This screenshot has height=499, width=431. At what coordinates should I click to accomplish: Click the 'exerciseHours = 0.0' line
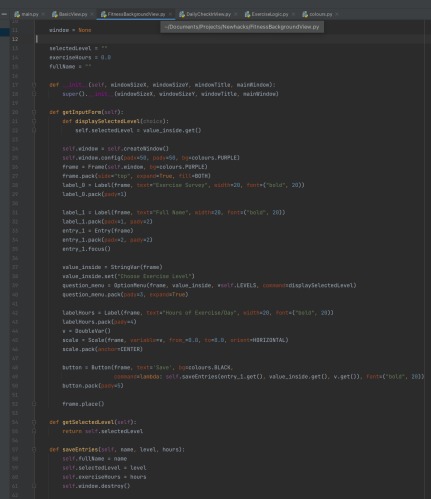tap(80, 57)
